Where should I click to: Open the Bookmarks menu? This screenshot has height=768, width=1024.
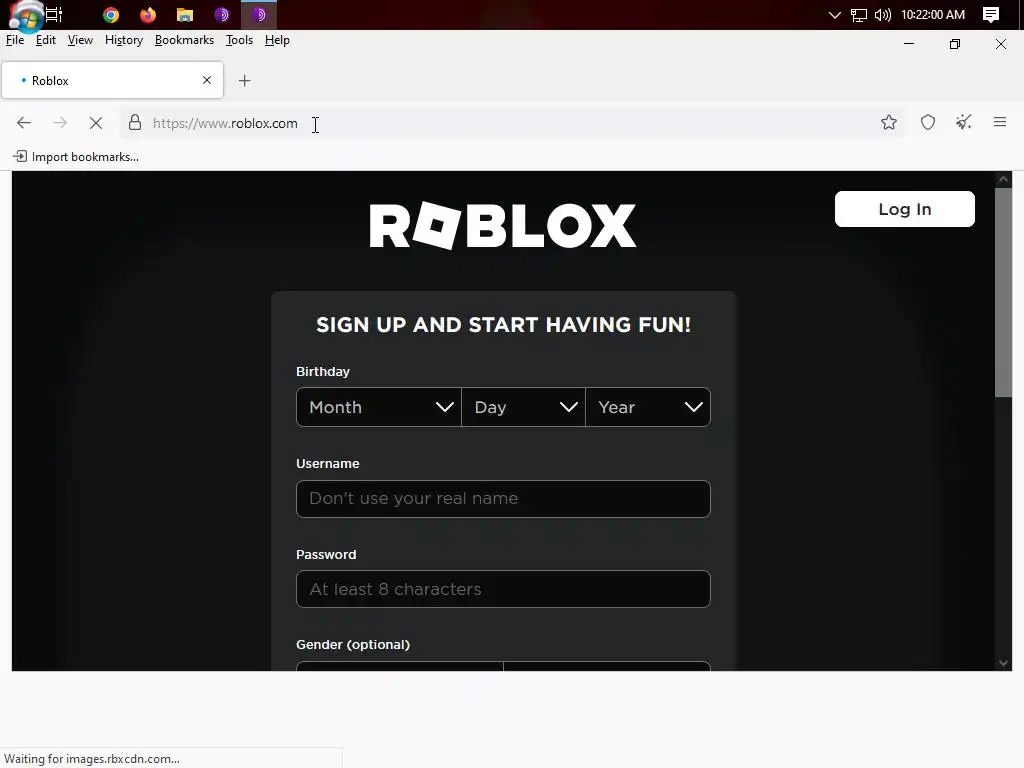tap(184, 40)
